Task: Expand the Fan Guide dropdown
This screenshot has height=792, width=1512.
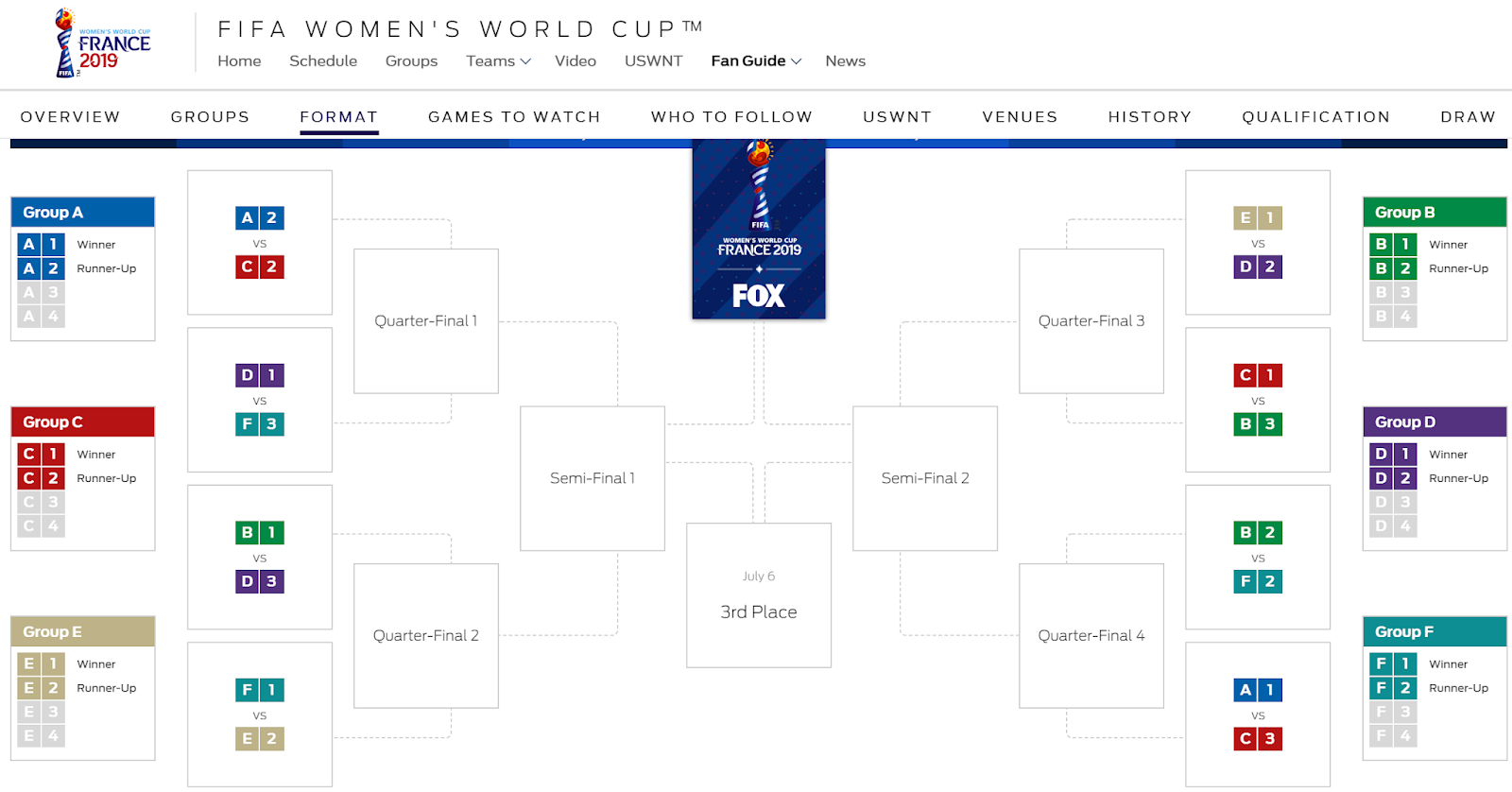Action: coord(756,60)
